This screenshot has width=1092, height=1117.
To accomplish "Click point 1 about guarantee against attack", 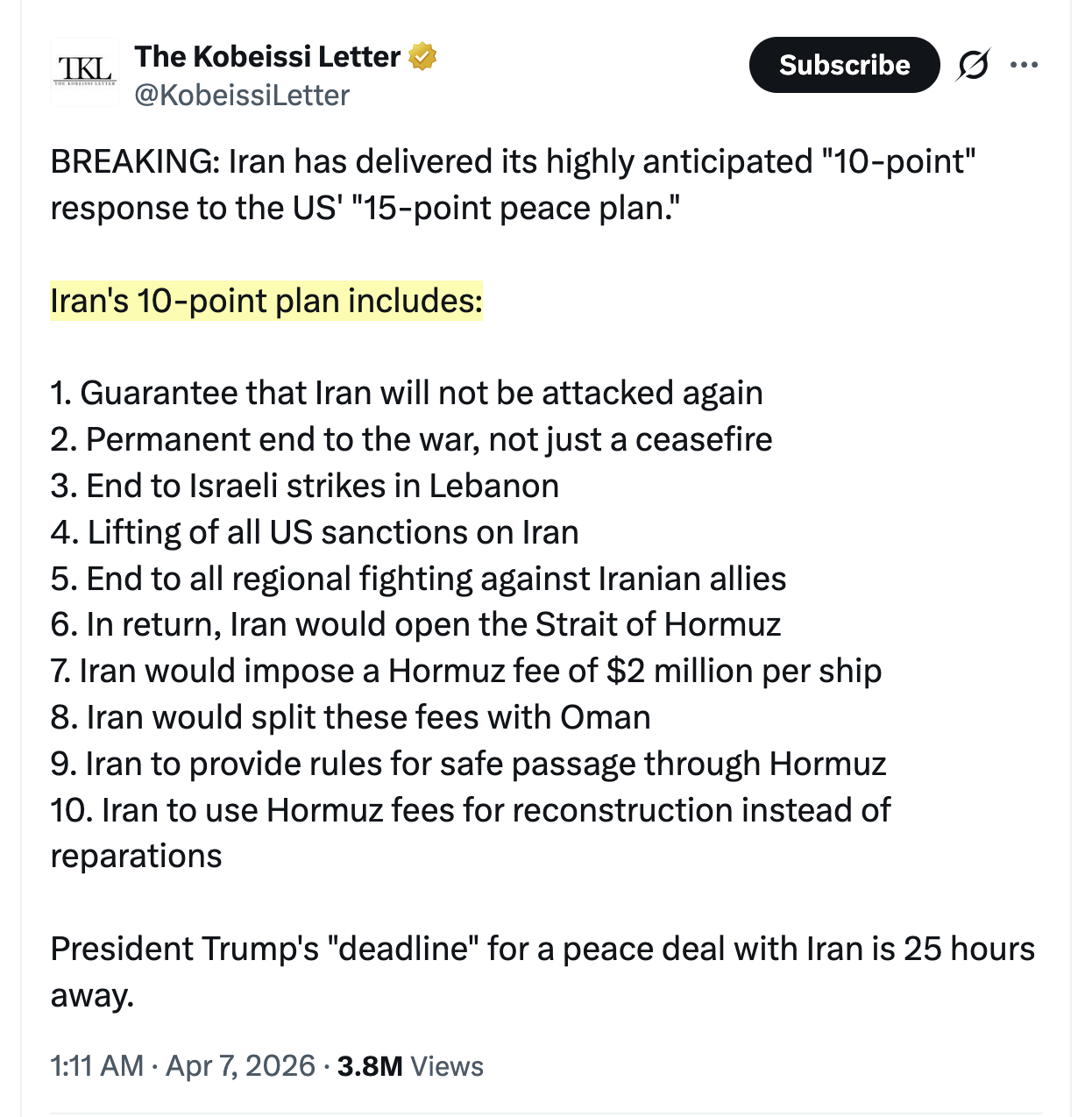I will (x=407, y=393).
